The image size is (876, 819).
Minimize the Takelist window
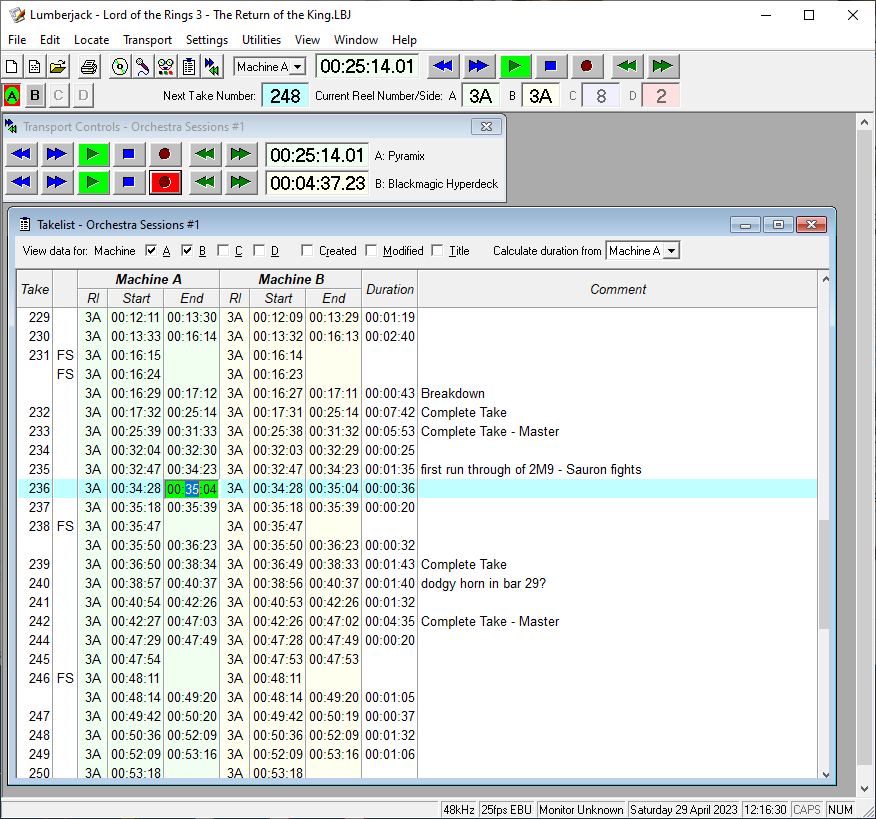(x=745, y=225)
